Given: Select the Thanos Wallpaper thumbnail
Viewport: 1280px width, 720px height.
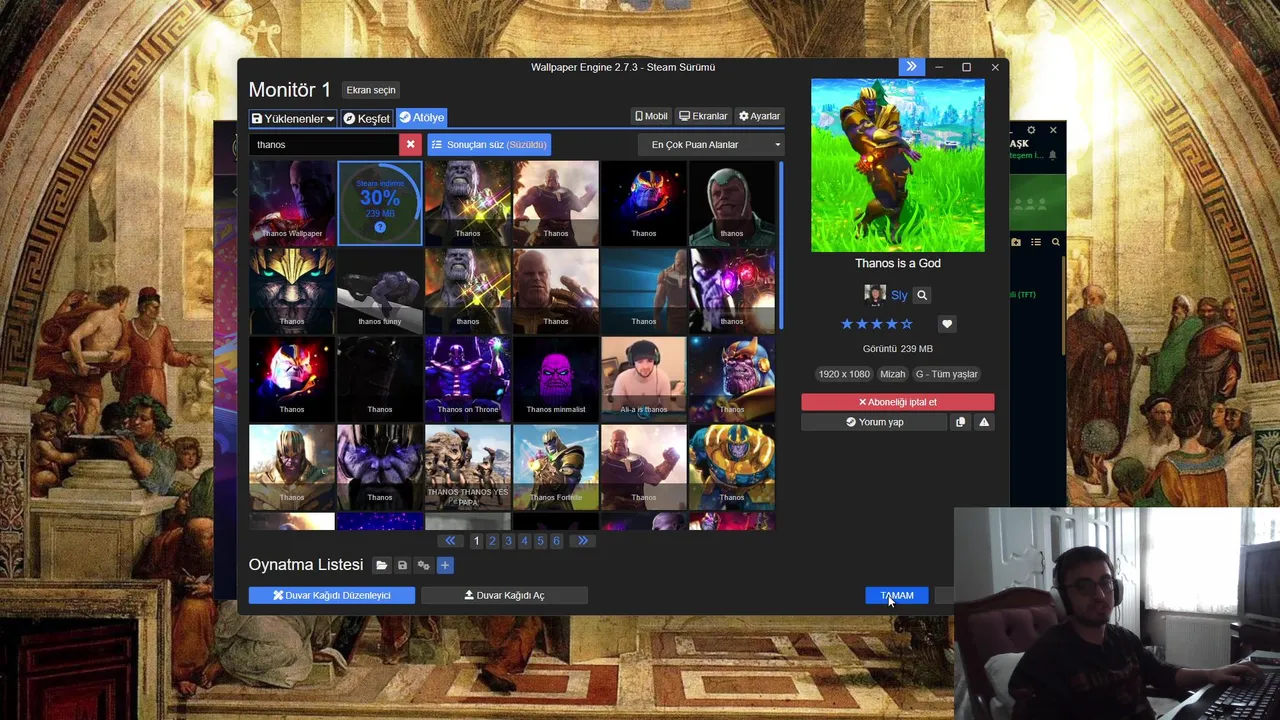Looking at the screenshot, I should pyautogui.click(x=292, y=203).
